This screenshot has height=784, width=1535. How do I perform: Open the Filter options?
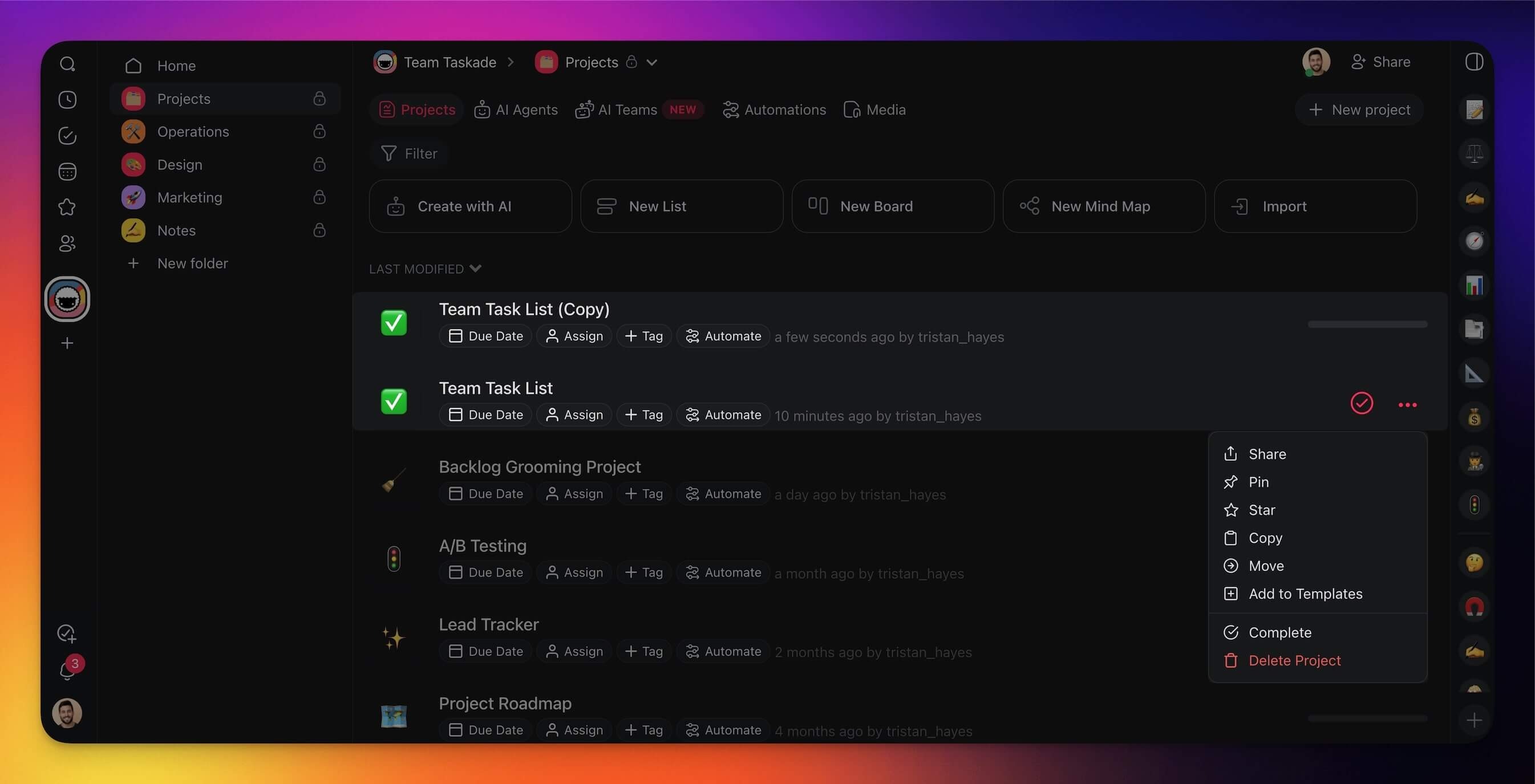click(410, 154)
